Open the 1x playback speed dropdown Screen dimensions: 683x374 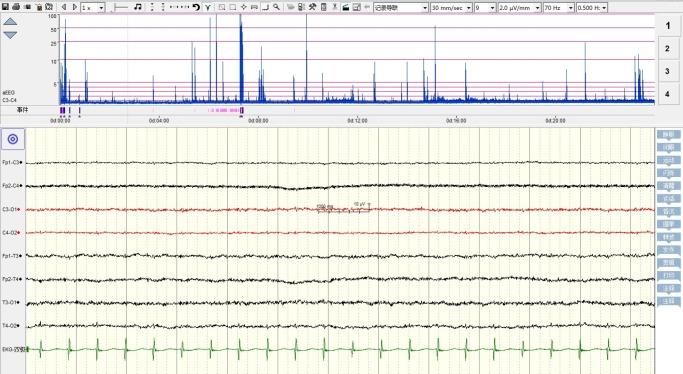pos(93,8)
